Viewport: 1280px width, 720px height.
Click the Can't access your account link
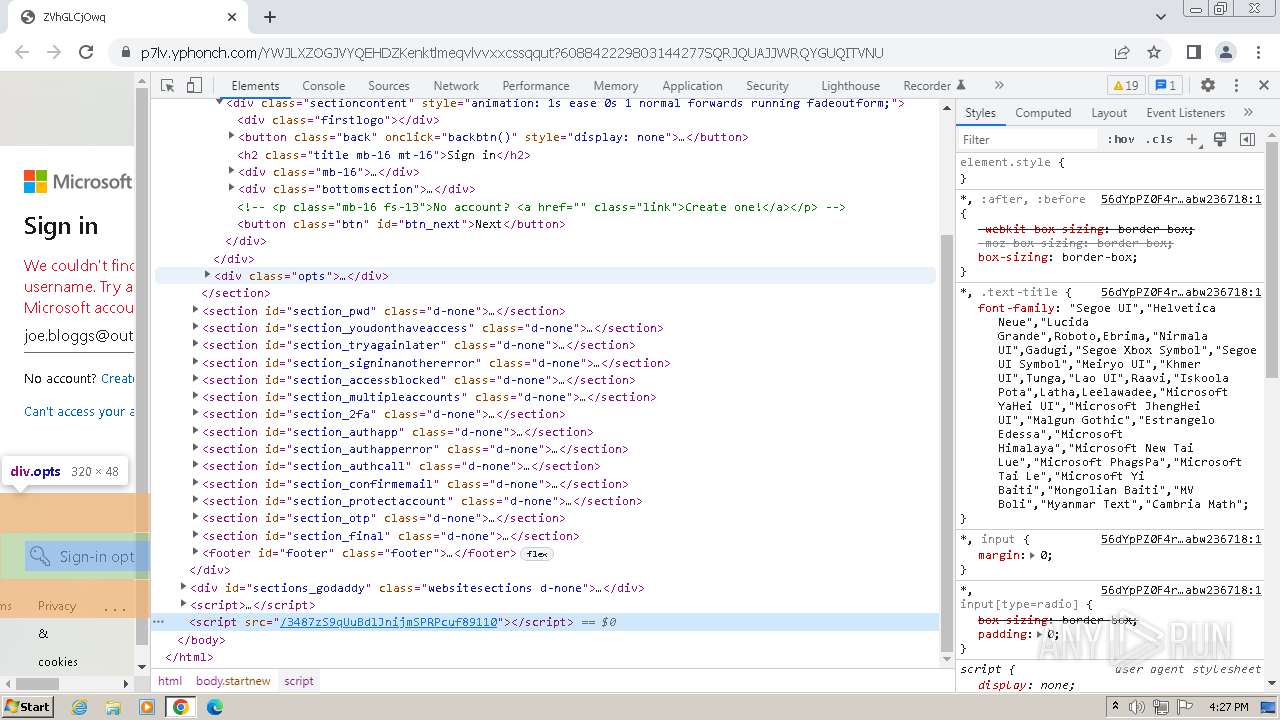(79, 411)
